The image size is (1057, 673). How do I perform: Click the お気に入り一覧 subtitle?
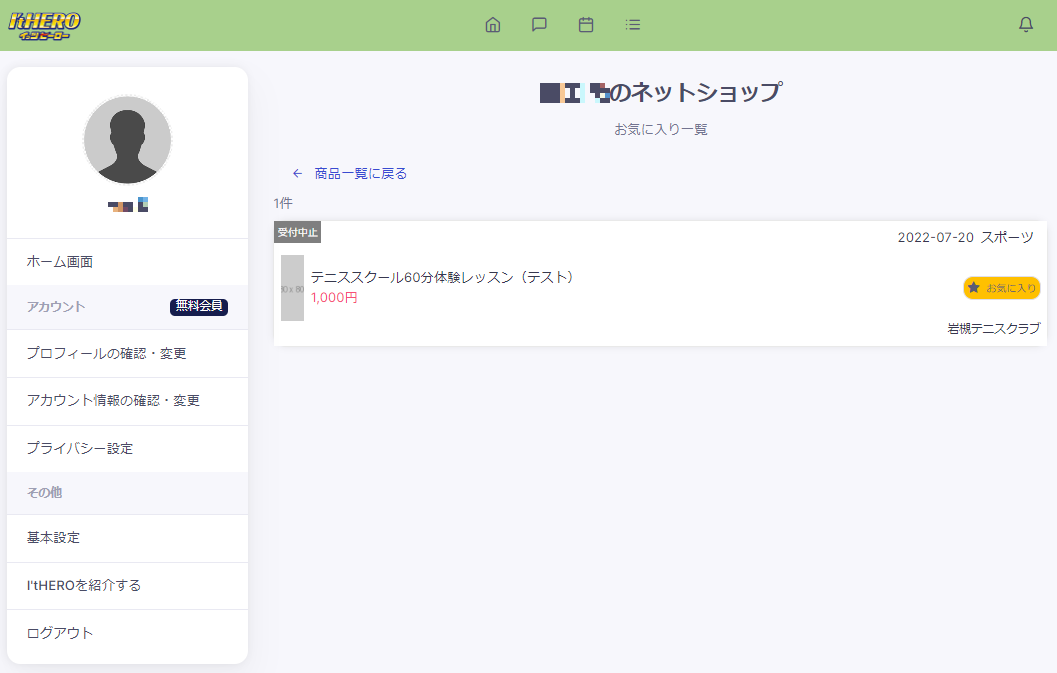661,129
